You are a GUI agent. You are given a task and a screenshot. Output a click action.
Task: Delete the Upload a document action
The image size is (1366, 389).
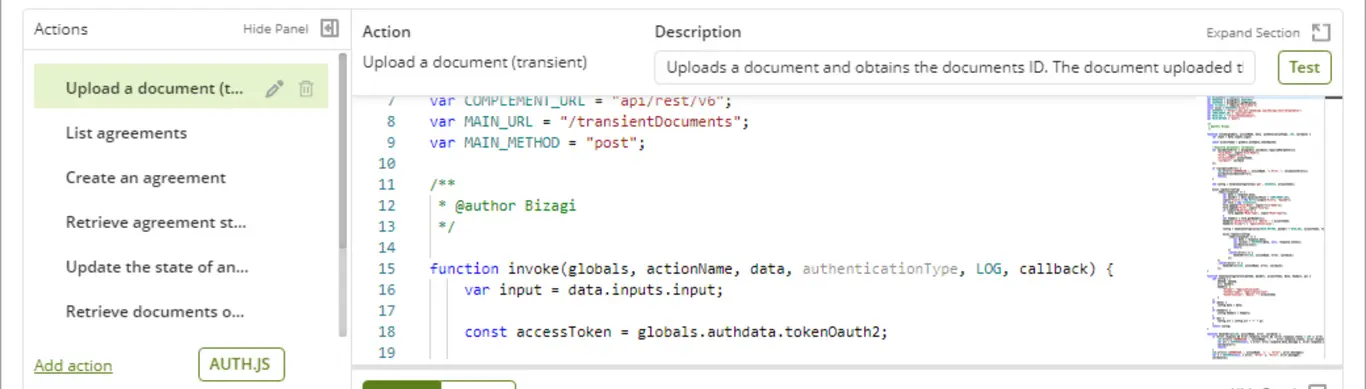tap(306, 89)
